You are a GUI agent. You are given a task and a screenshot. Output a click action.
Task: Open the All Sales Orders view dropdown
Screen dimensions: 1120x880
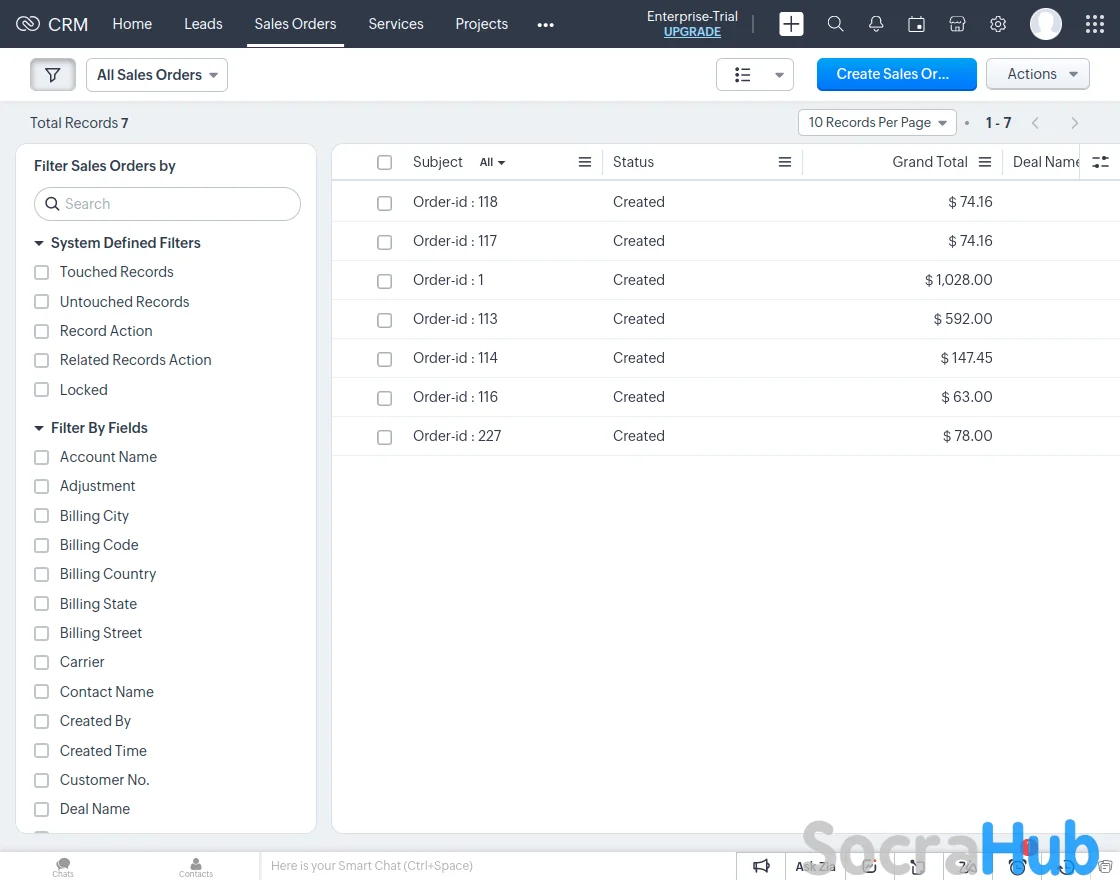(157, 75)
